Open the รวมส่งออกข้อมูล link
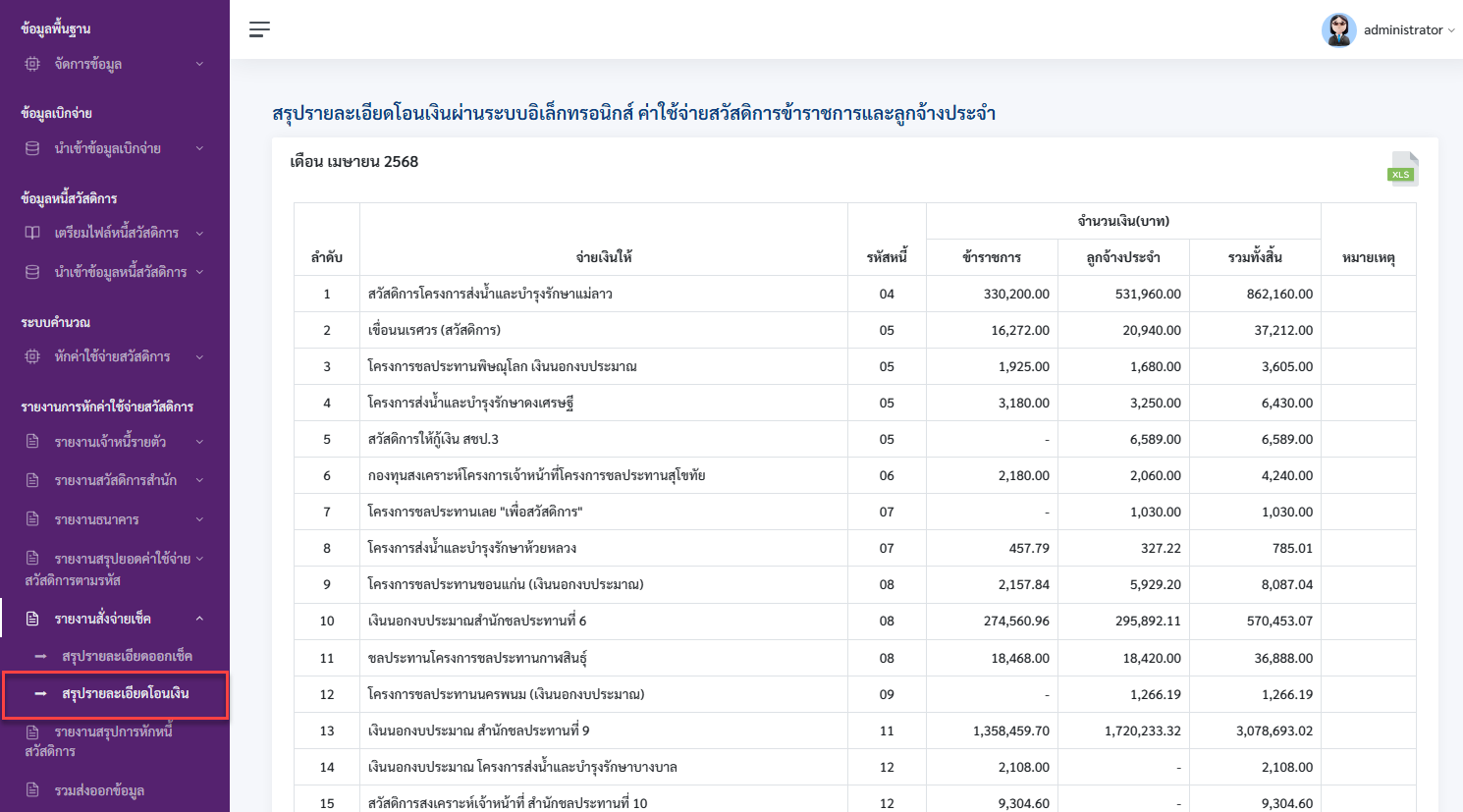Screen dimensions: 1463x812 tap(99, 790)
